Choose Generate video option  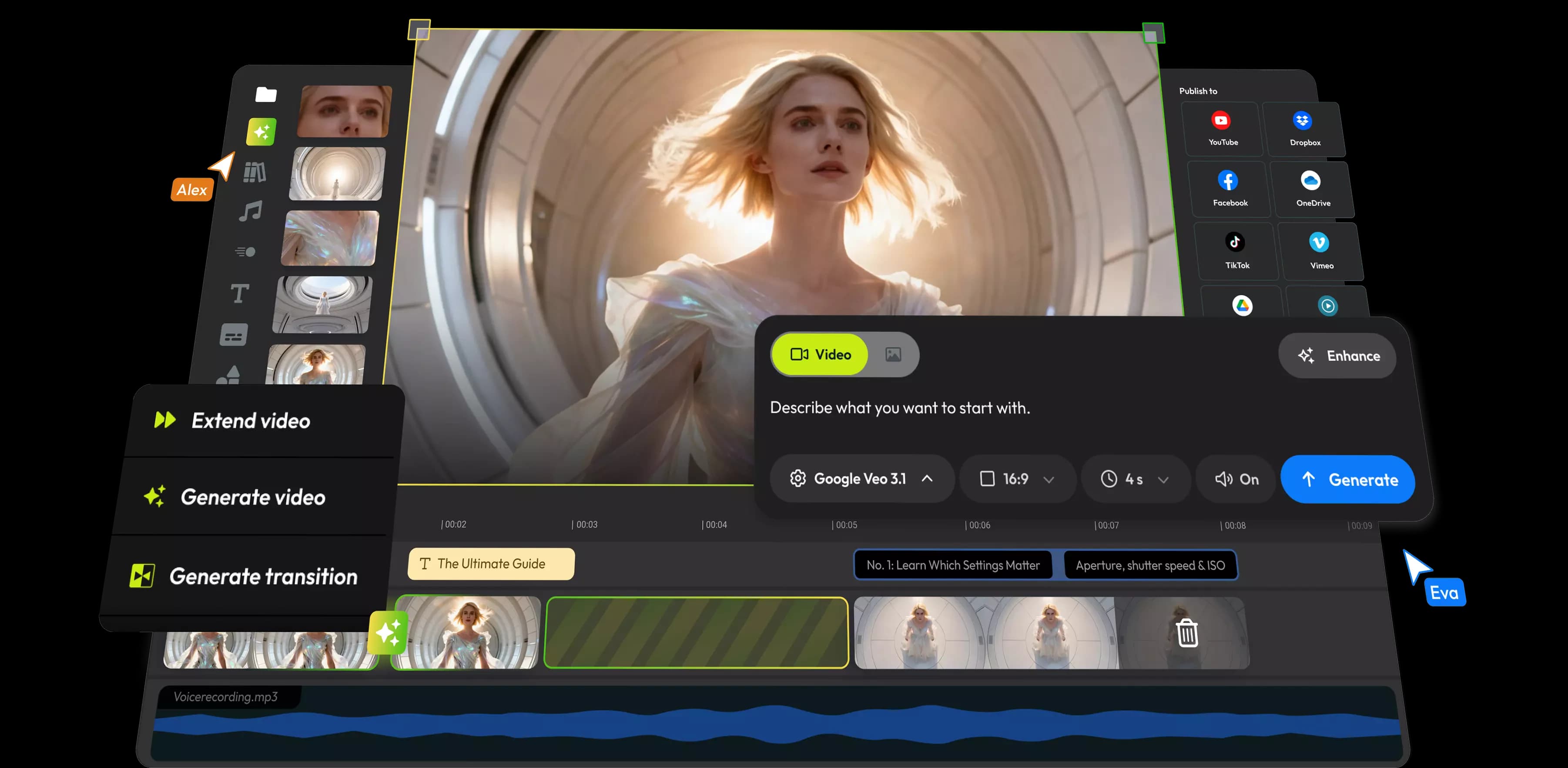253,497
